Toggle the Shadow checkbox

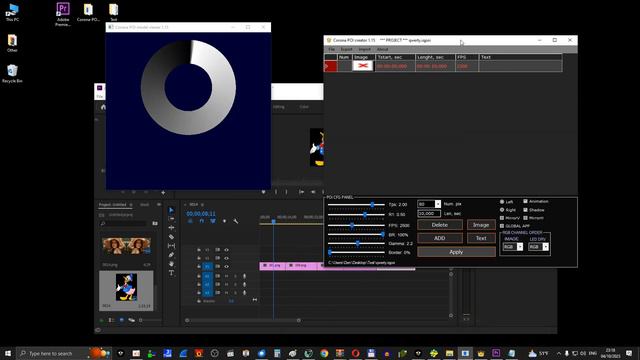tap(525, 210)
